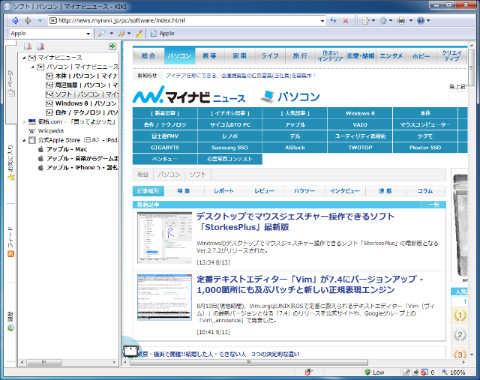The height and width of the screenshot is (380, 480).
Task: Click the red Stop loading X
Action: pyautogui.click(x=346, y=21)
